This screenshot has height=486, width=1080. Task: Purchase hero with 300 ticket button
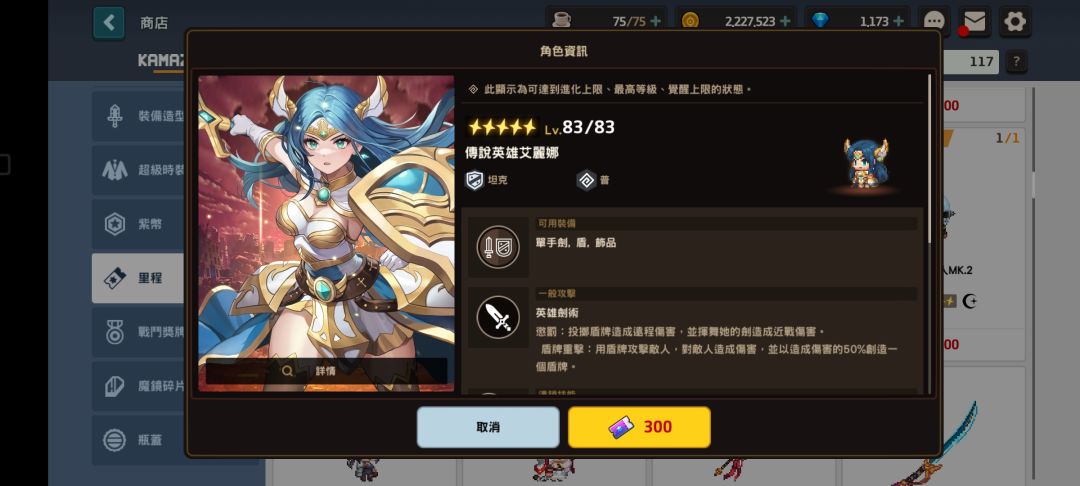point(639,427)
